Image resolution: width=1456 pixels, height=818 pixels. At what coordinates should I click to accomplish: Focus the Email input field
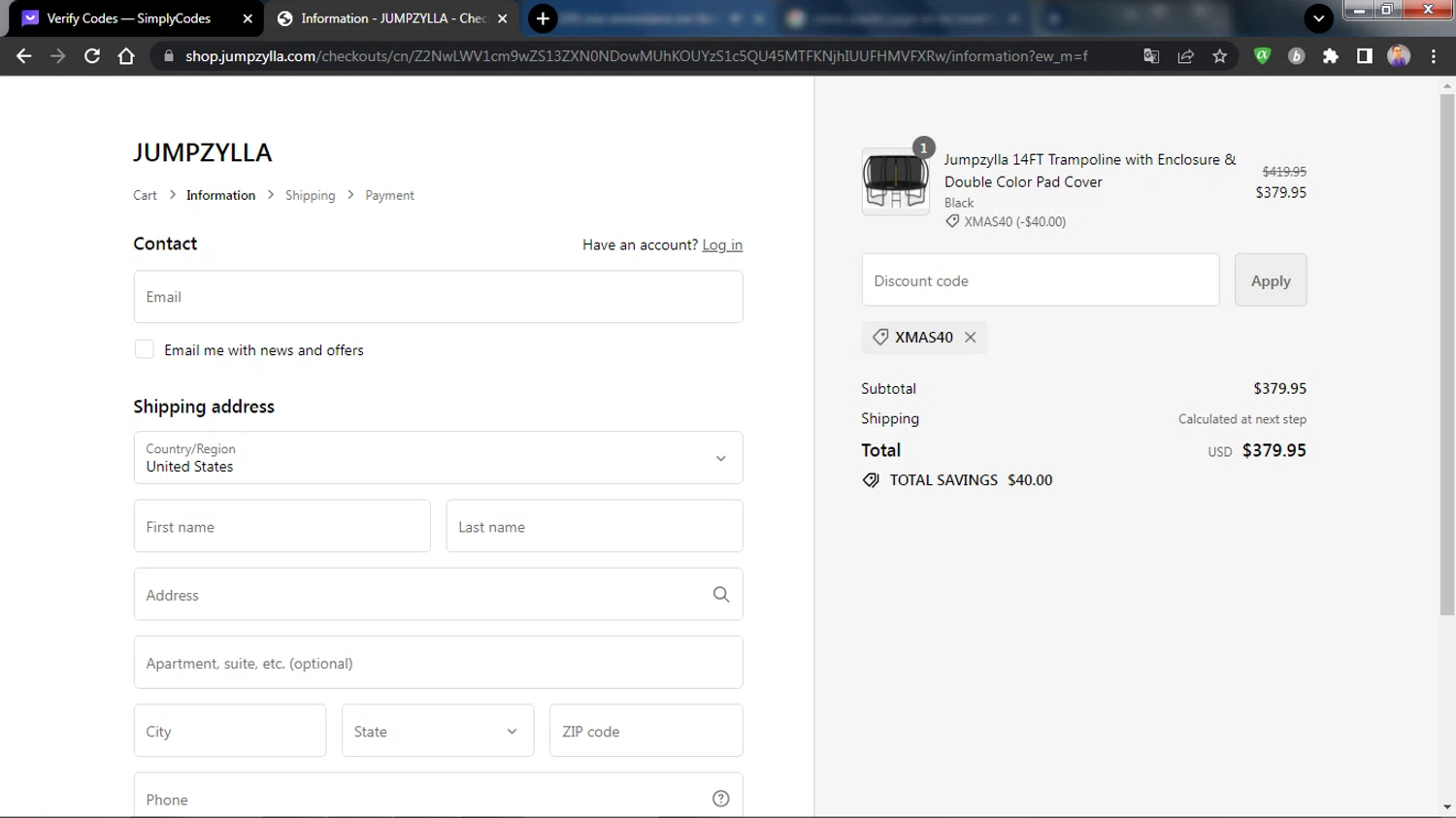438,297
